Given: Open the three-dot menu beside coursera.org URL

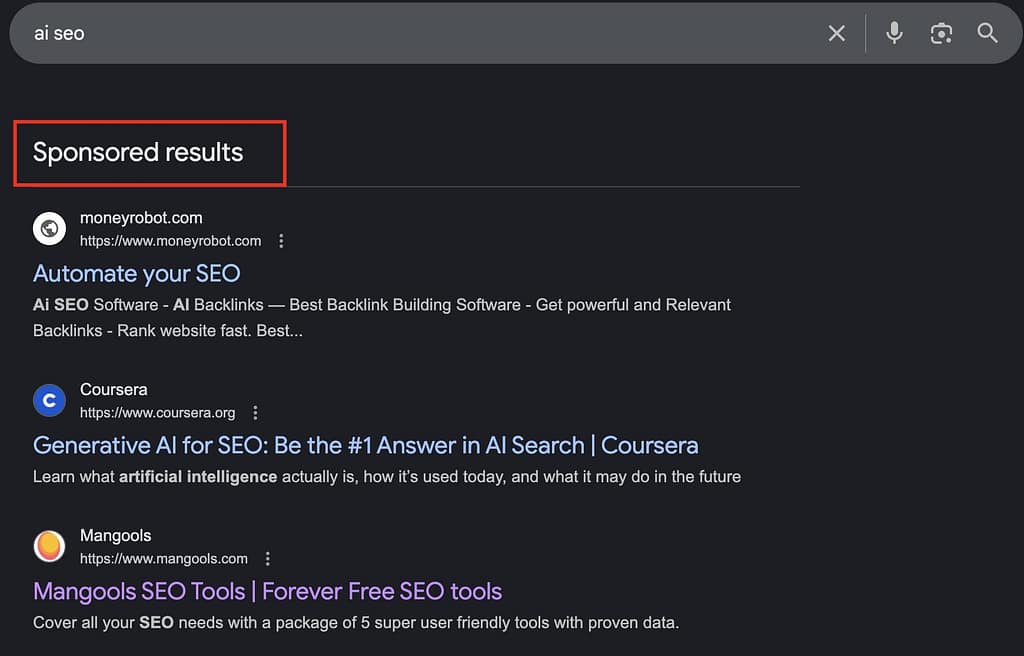Looking at the screenshot, I should click(255, 413).
